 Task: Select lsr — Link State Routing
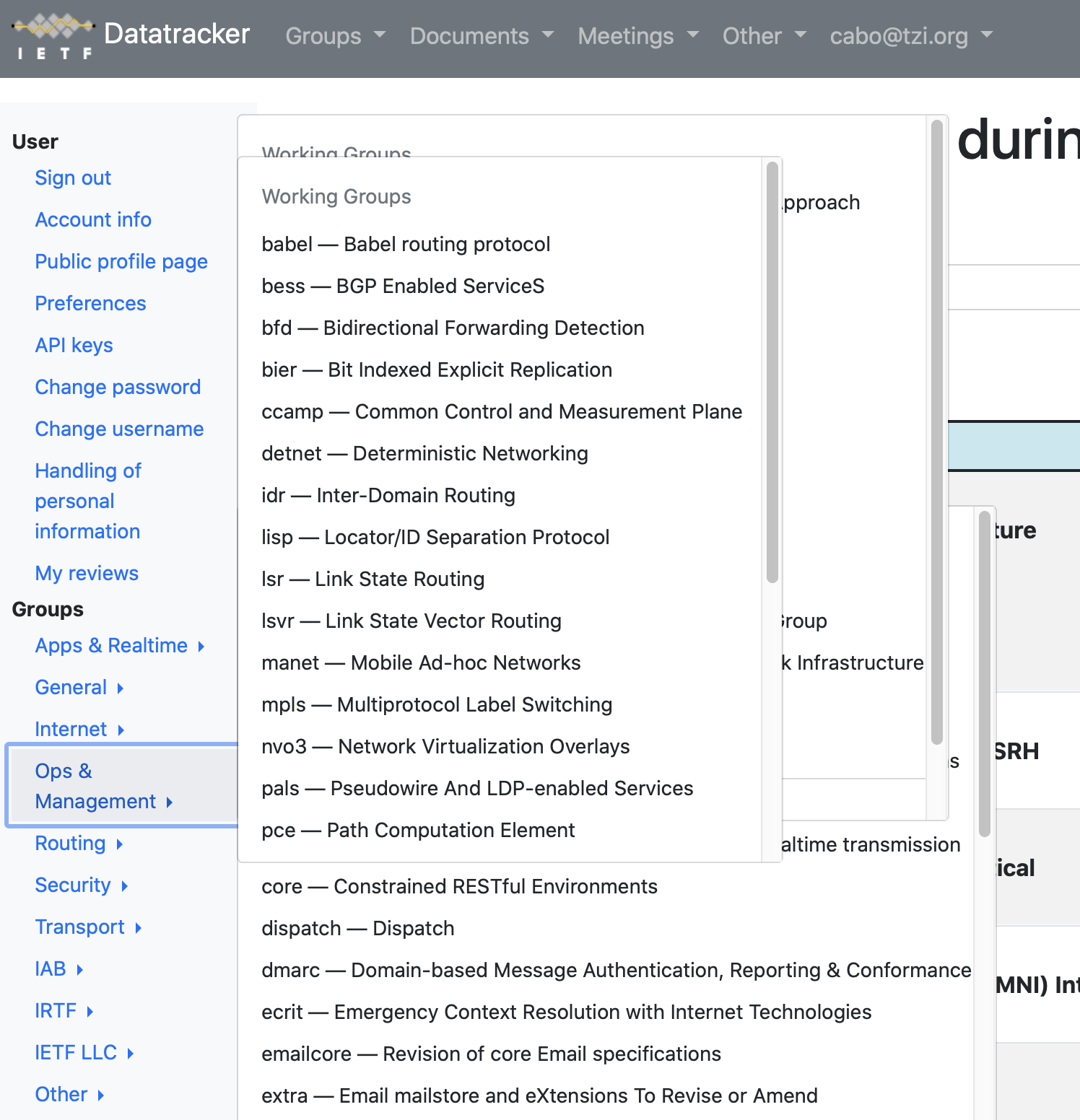point(373,579)
